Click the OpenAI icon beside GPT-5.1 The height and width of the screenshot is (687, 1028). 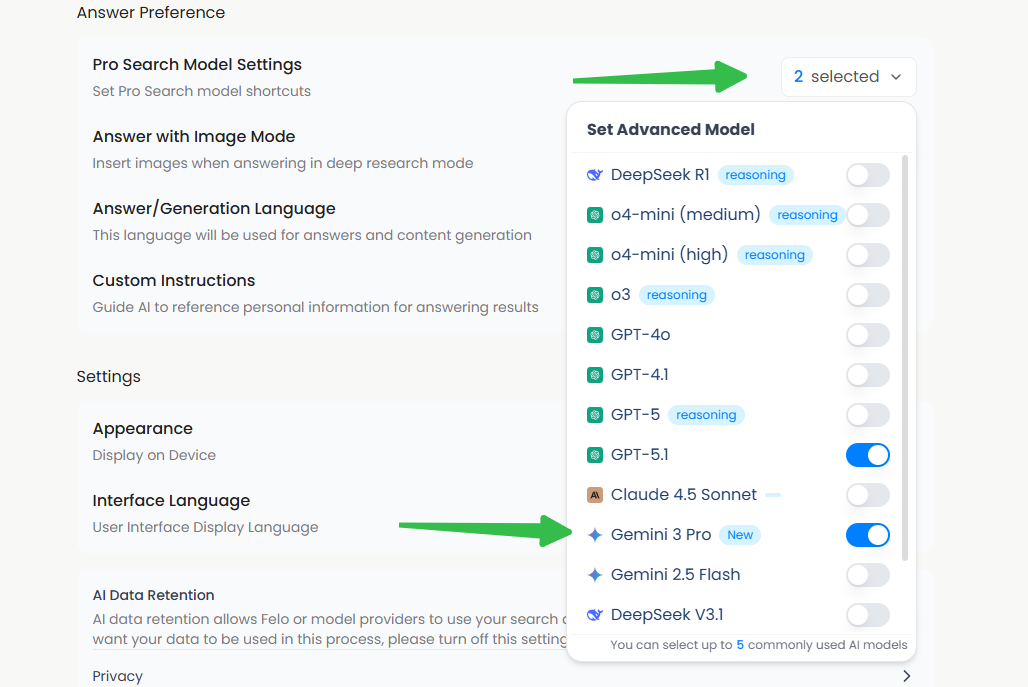(x=595, y=455)
